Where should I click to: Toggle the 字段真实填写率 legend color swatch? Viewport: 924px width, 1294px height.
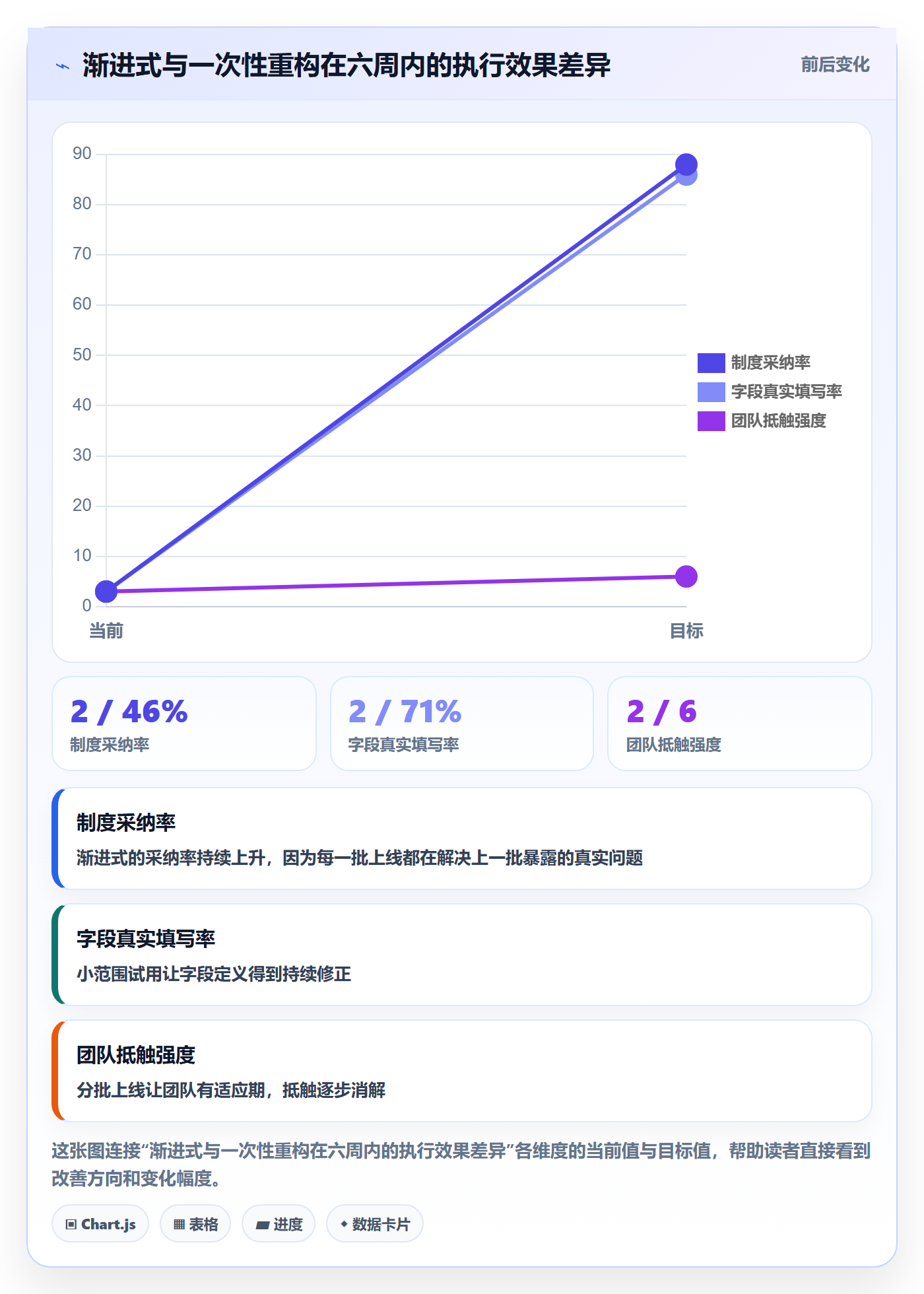click(711, 392)
